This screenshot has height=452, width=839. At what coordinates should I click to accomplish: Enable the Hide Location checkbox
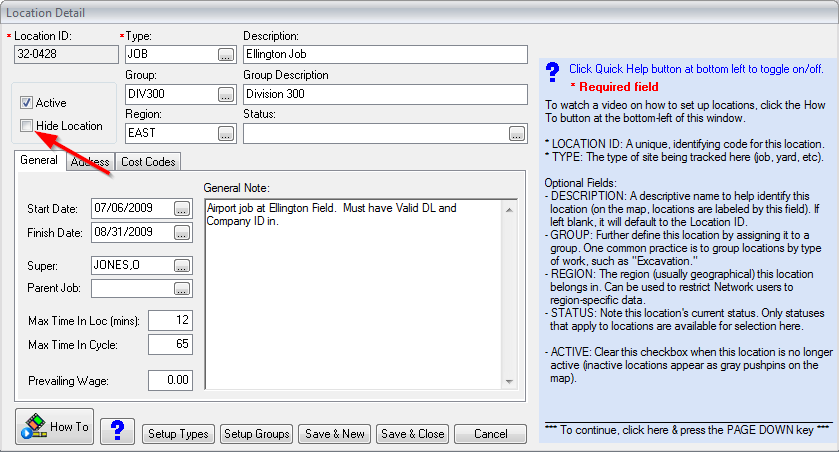[x=27, y=126]
